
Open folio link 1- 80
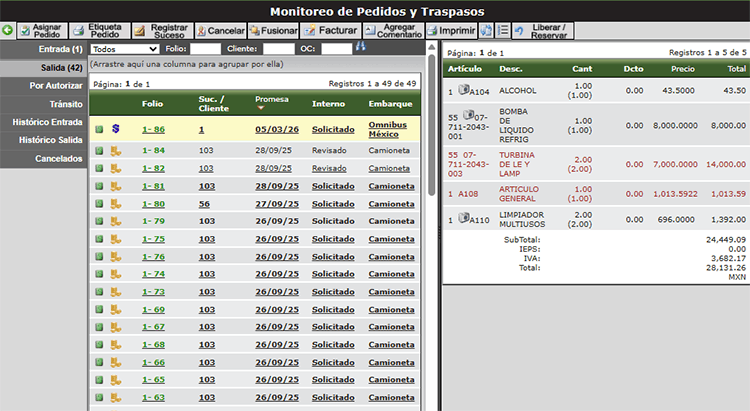coord(153,204)
